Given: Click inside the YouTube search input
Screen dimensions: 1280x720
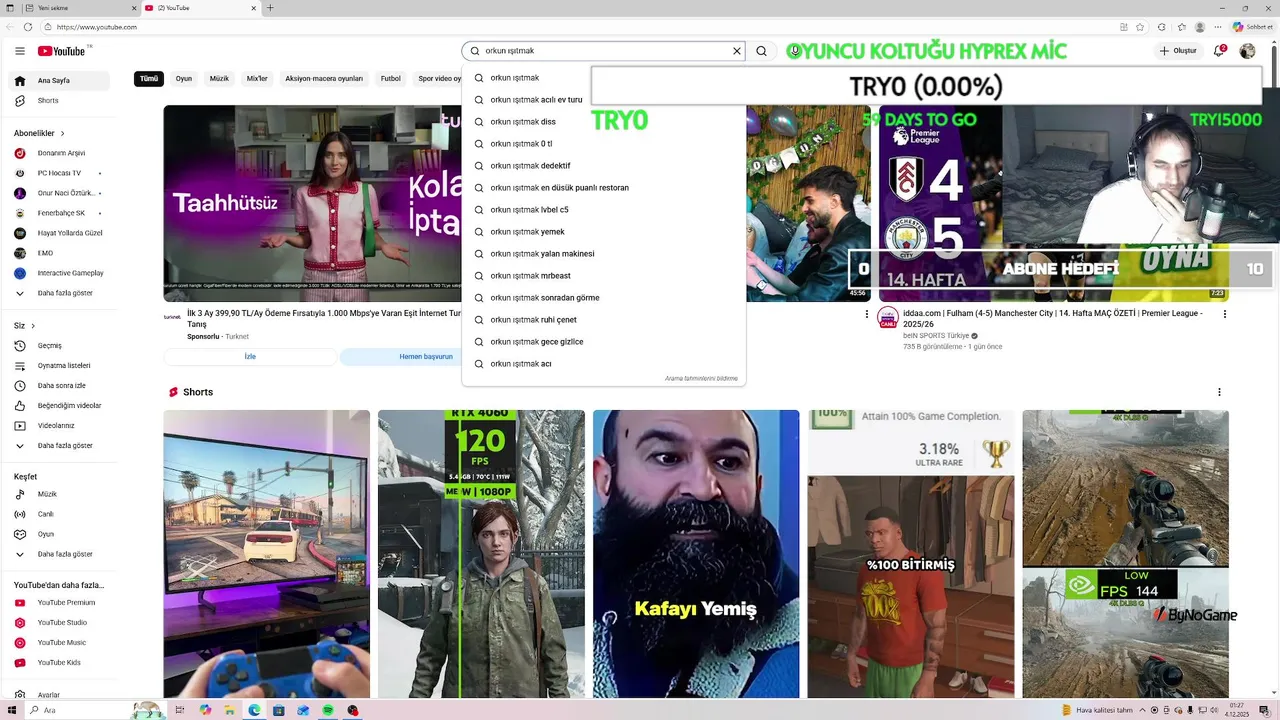Looking at the screenshot, I should pos(605,51).
